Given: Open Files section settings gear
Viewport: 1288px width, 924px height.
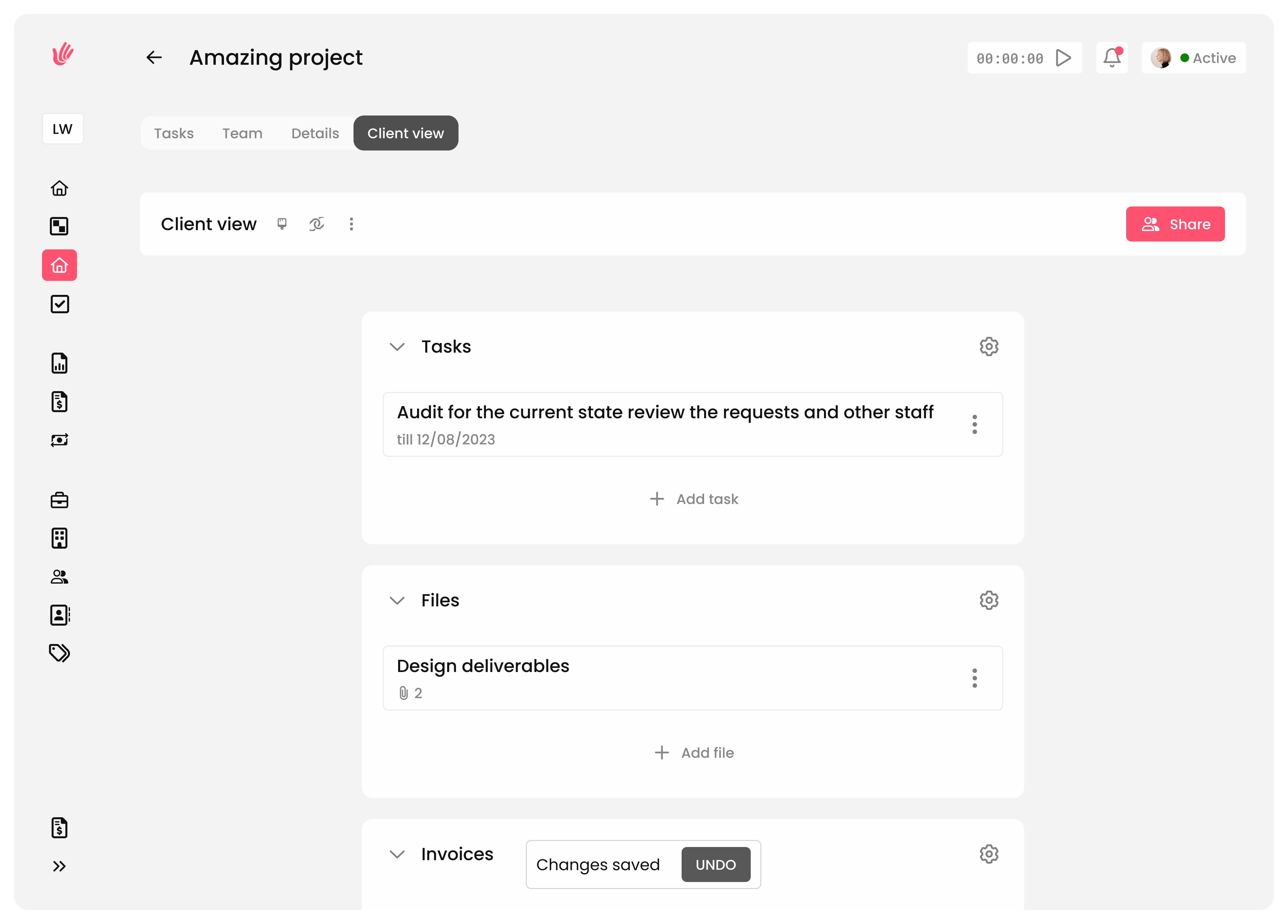Looking at the screenshot, I should tap(989, 600).
